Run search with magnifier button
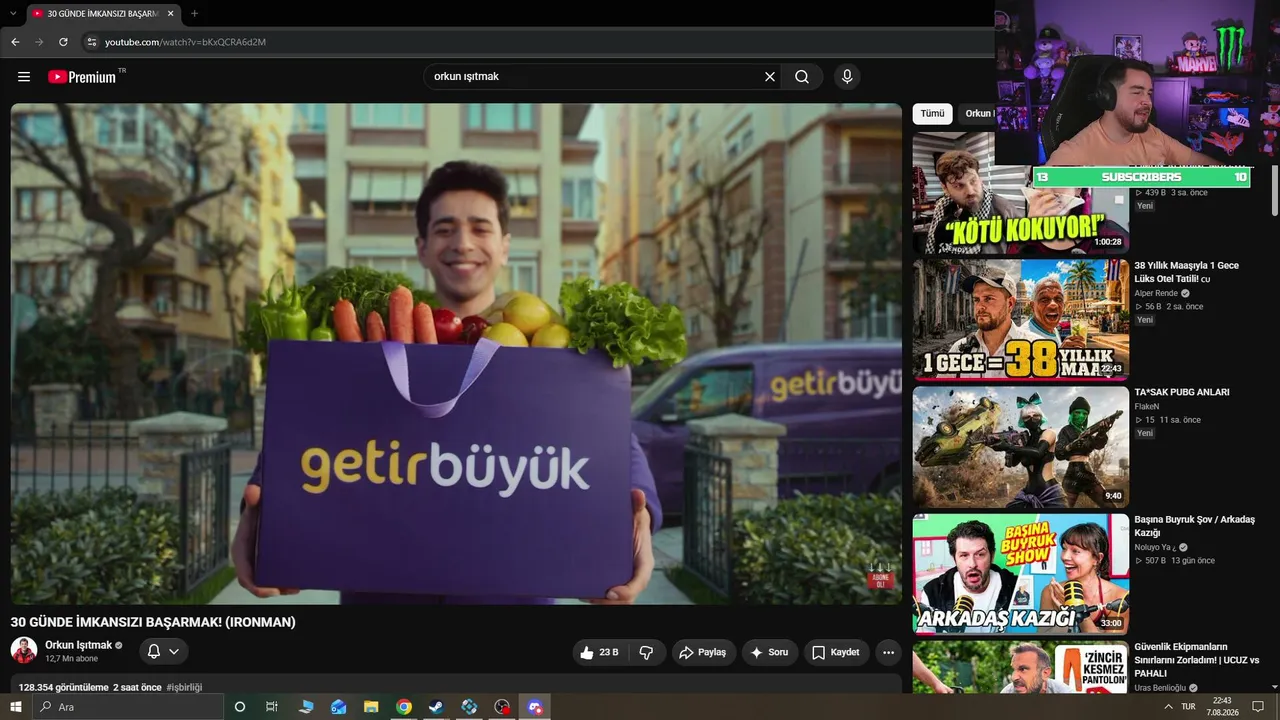Image resolution: width=1280 pixels, height=720 pixels. click(802, 77)
